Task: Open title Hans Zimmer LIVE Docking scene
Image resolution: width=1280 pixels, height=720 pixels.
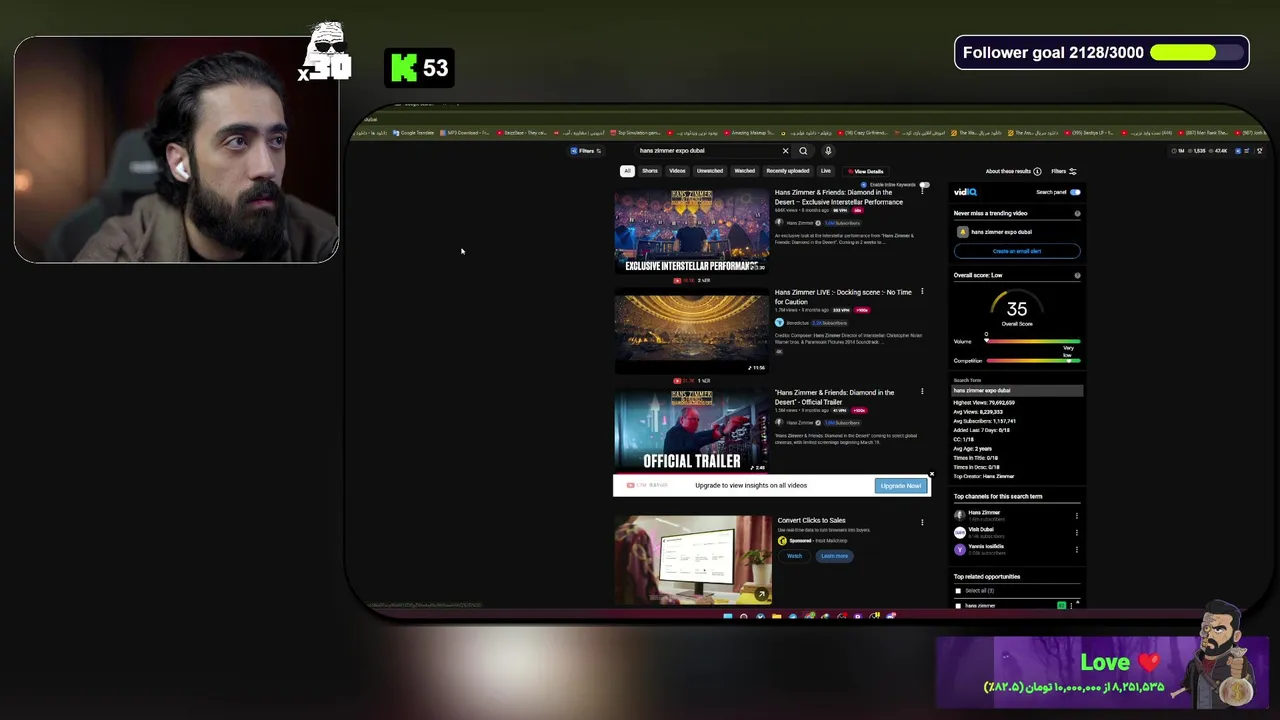Action: [x=843, y=297]
